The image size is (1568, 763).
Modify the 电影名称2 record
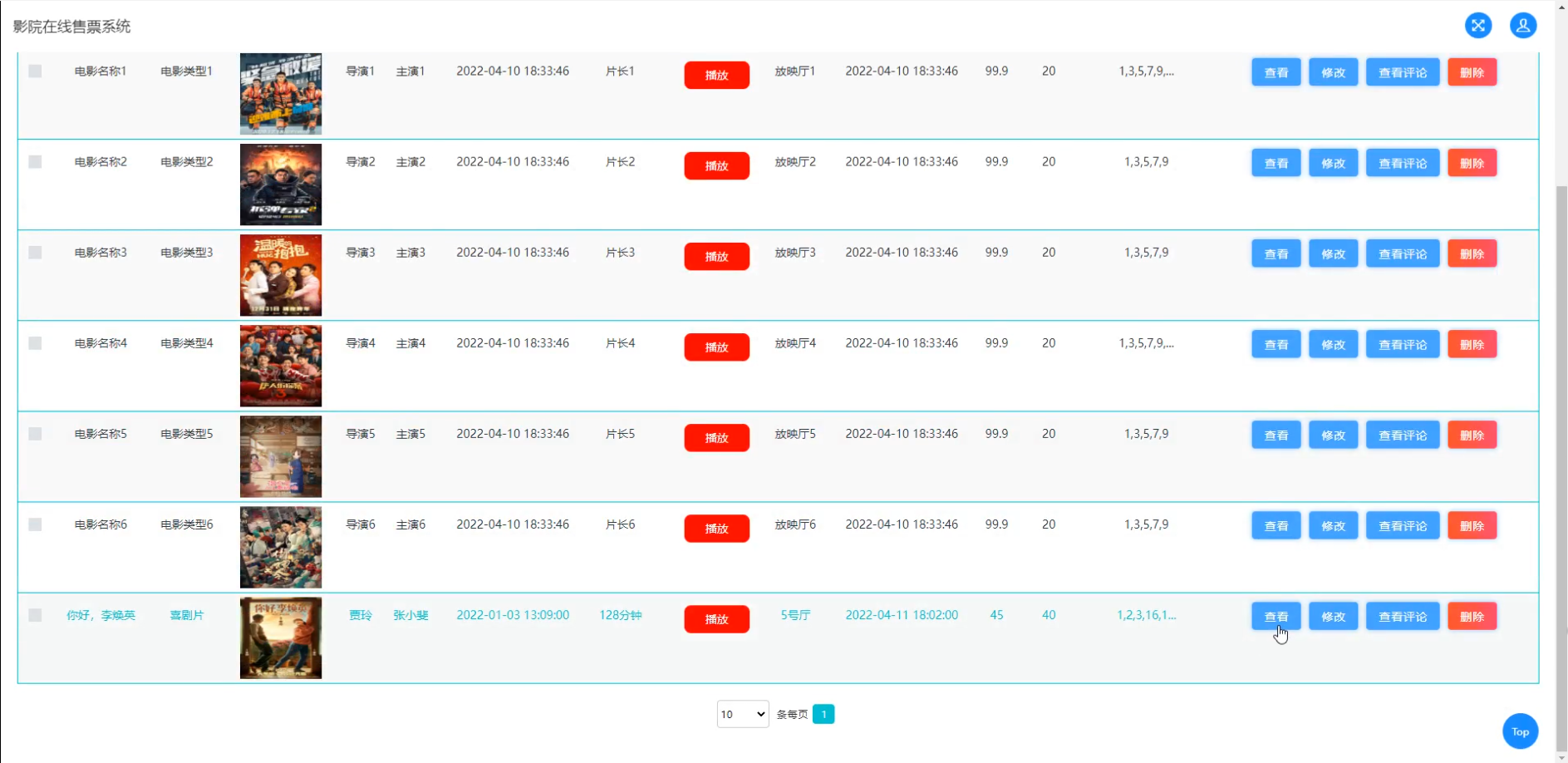[x=1333, y=163]
